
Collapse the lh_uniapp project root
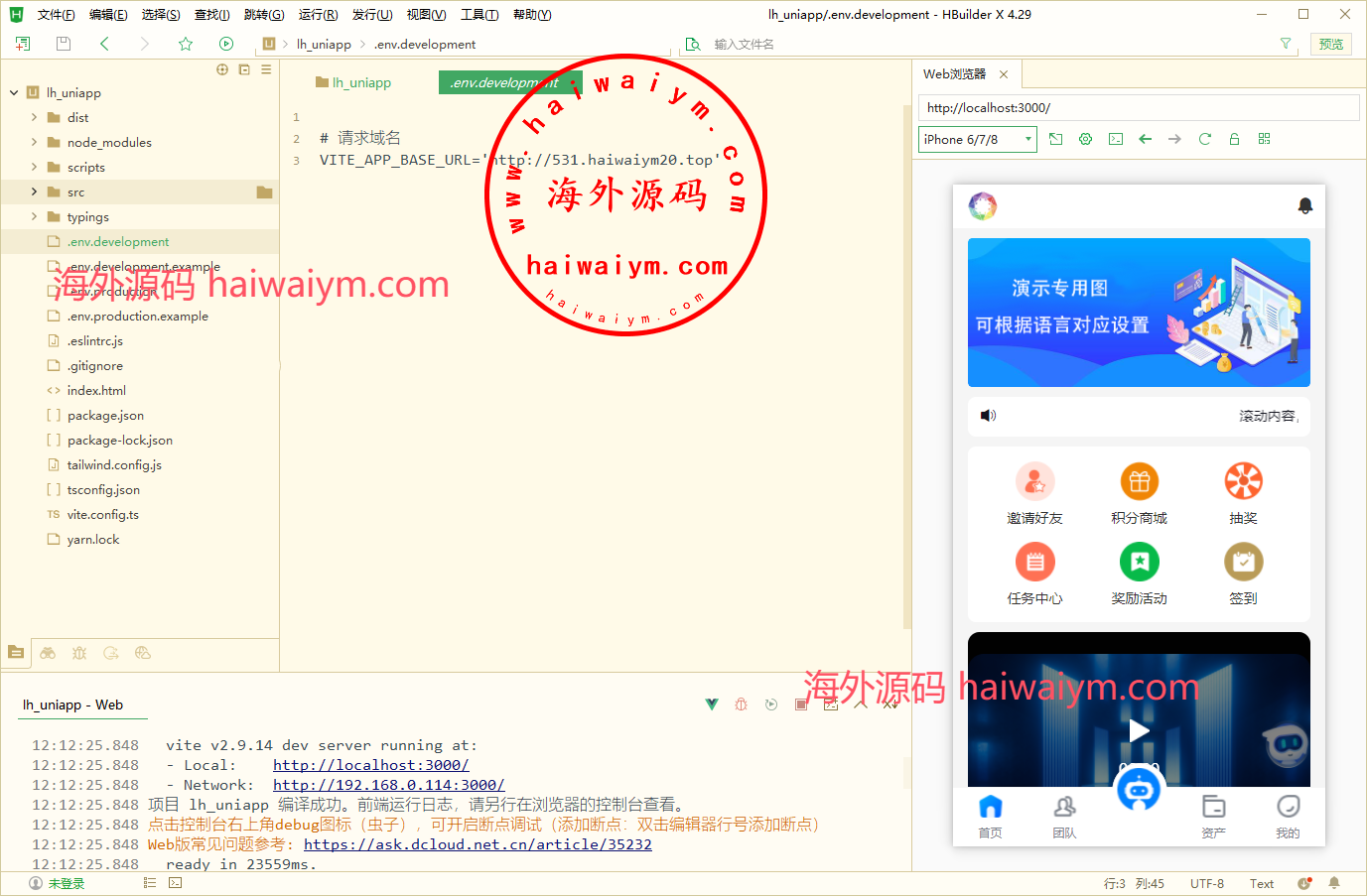point(14,92)
